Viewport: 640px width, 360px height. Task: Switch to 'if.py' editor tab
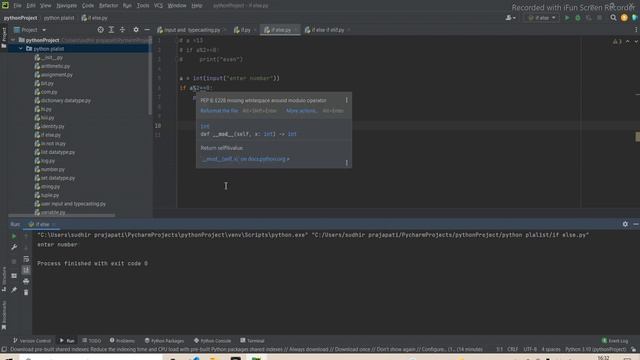(x=245, y=30)
